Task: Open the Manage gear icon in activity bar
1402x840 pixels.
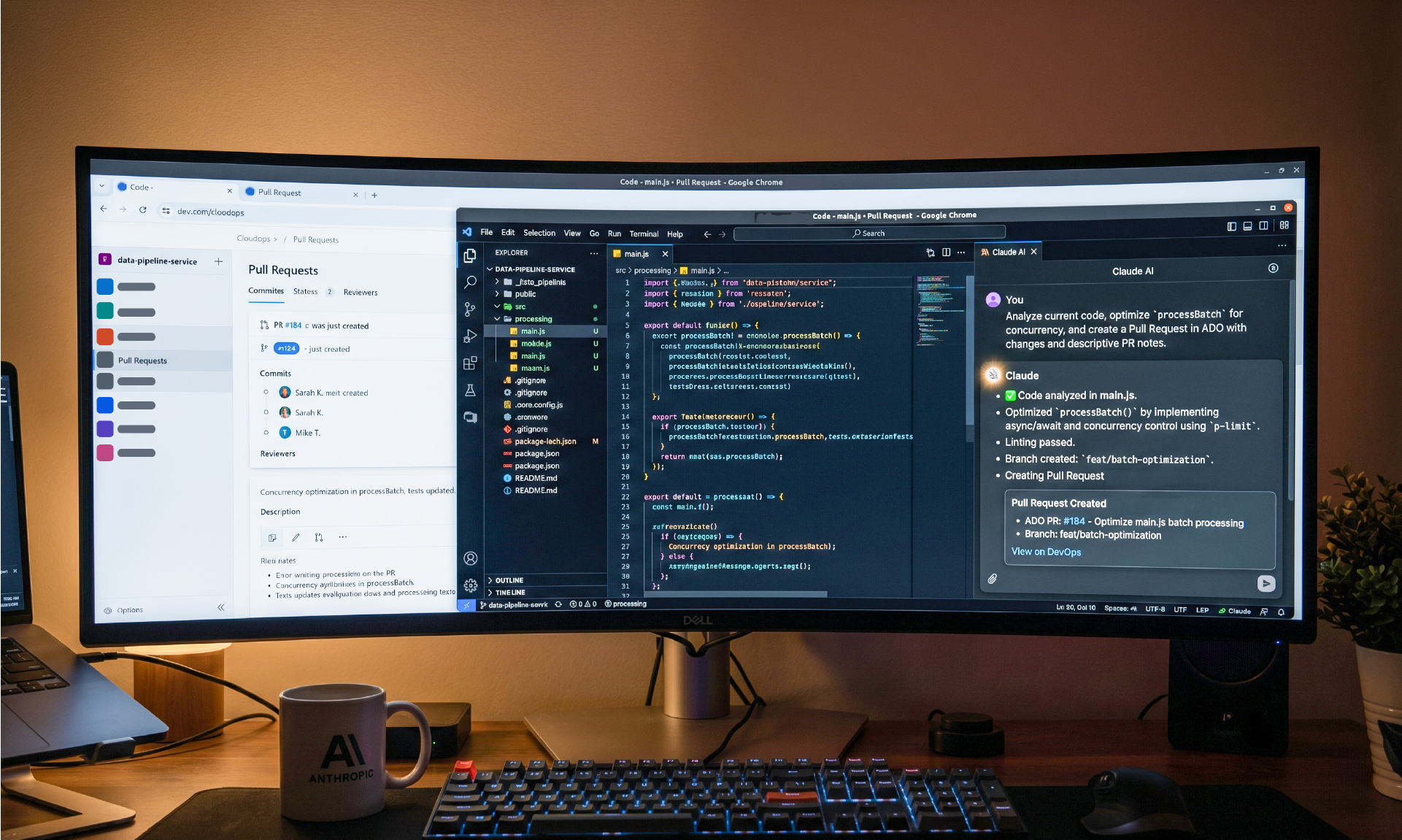Action: (x=471, y=585)
